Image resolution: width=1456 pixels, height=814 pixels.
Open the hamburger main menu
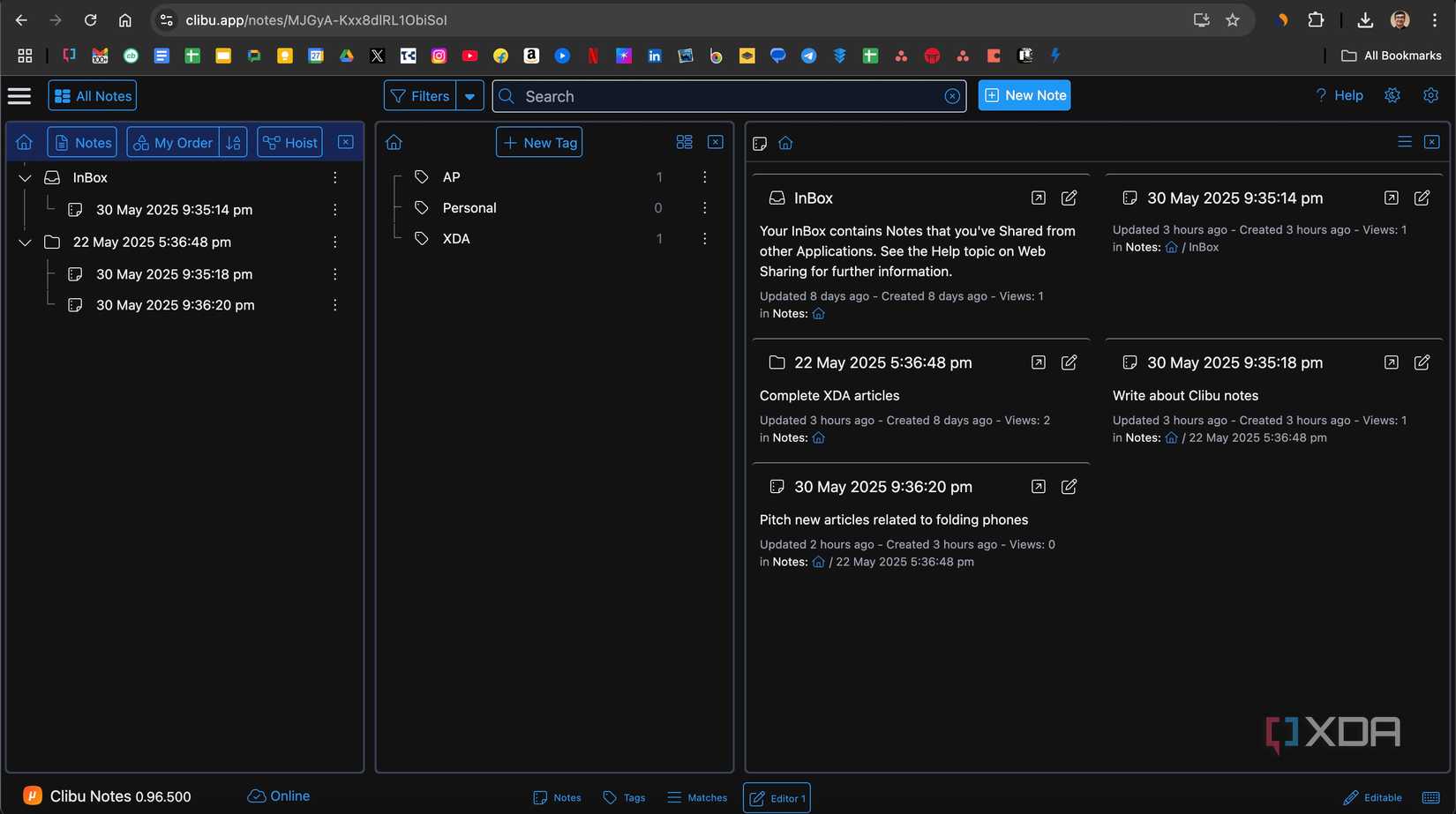[x=19, y=96]
